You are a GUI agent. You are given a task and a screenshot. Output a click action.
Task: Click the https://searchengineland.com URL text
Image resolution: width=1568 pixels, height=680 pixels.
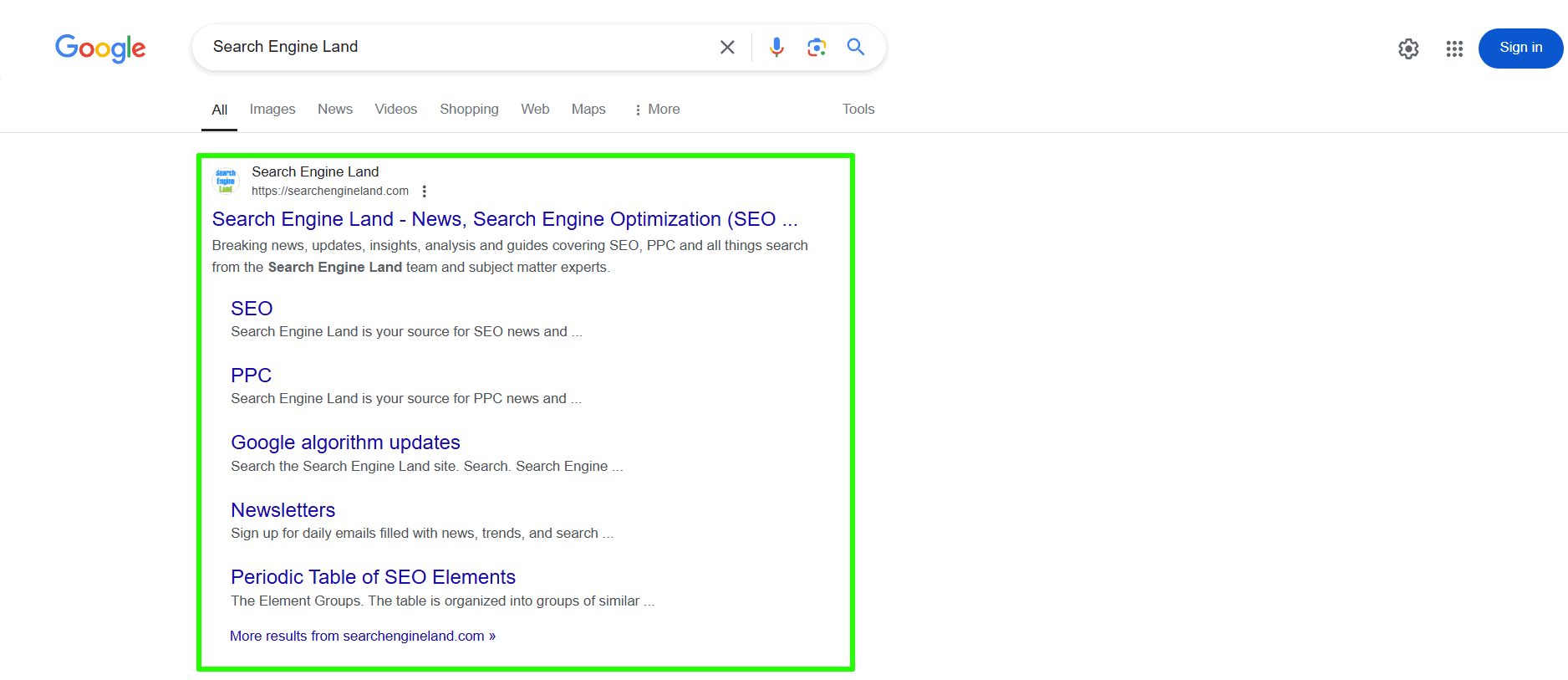(330, 192)
